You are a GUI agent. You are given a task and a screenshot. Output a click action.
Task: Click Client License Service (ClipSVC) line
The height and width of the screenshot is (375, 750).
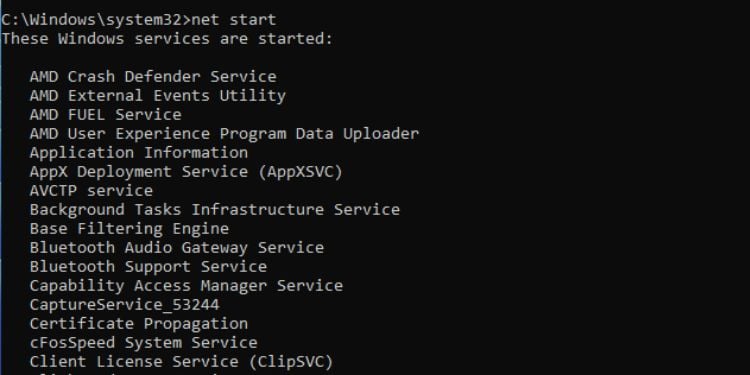coord(182,362)
